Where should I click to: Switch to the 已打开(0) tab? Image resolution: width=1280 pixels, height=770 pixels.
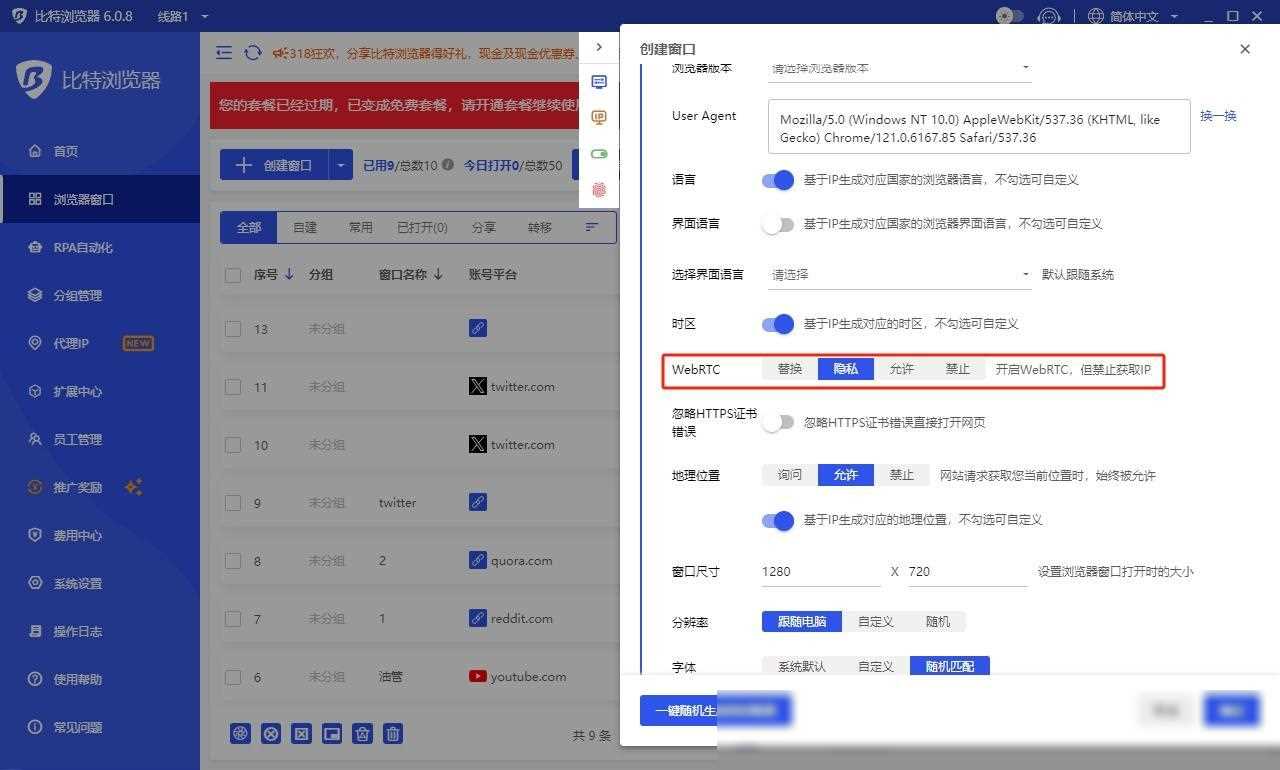pos(422,227)
